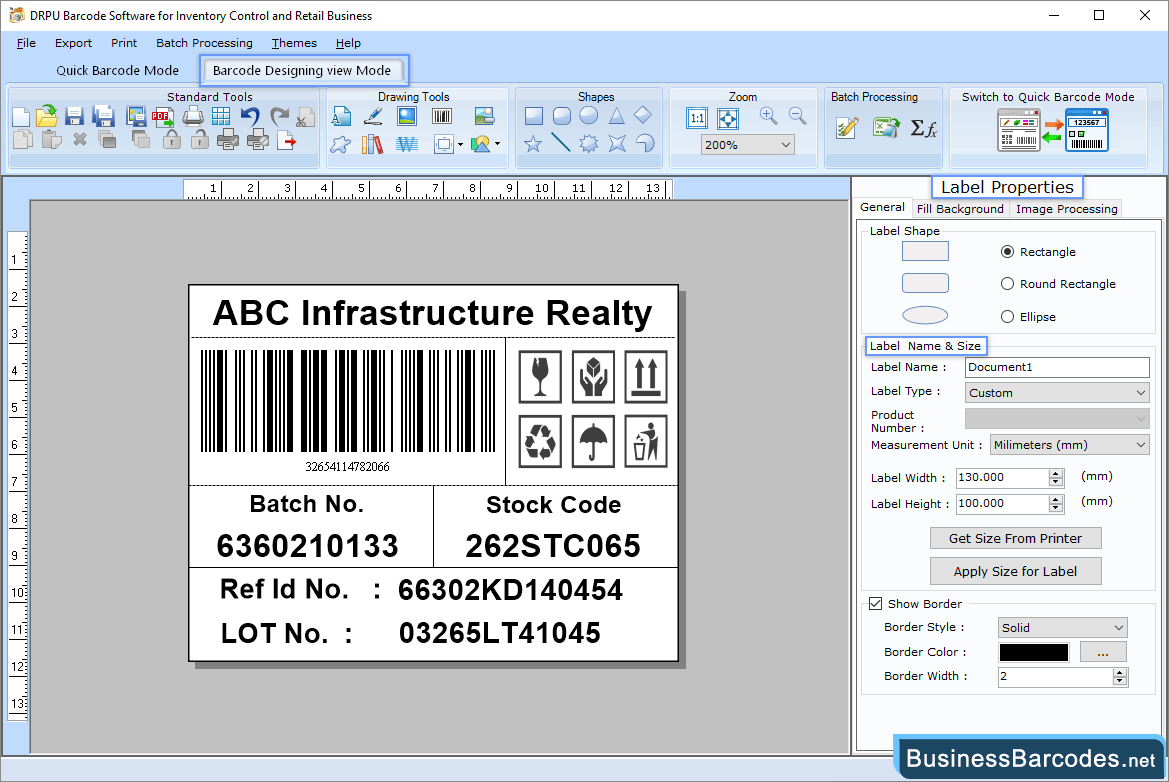Click the exit document icon with red arrow
This screenshot has height=782, width=1169.
286,141
